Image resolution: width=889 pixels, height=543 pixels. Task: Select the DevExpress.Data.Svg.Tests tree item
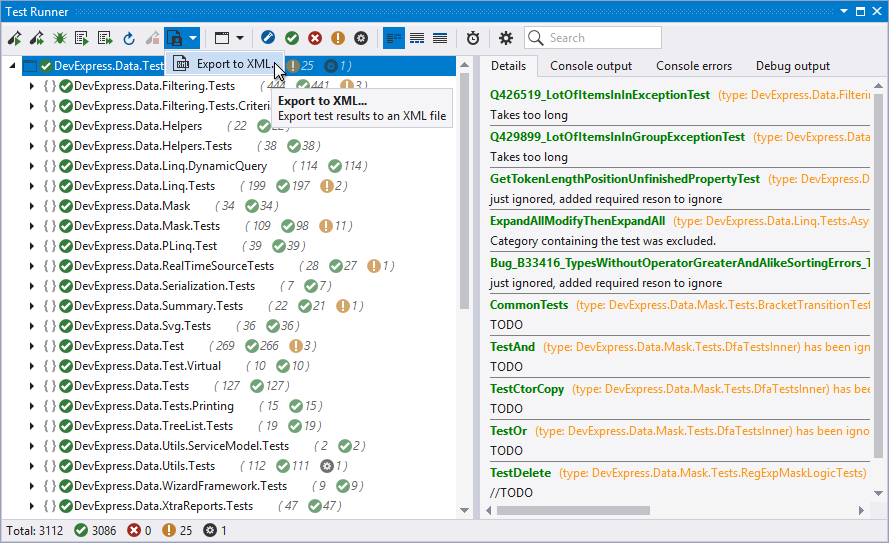142,326
